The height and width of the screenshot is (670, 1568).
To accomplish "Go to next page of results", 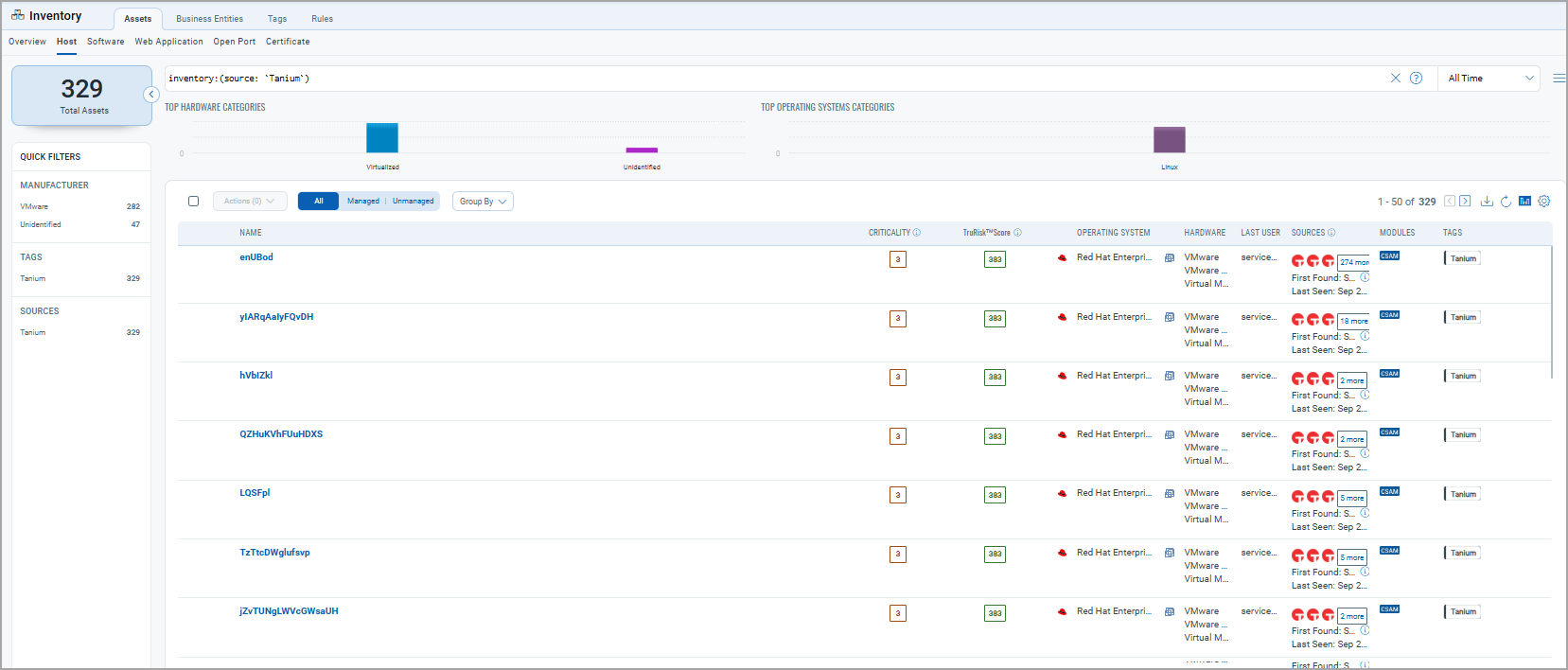I will click(x=1465, y=202).
